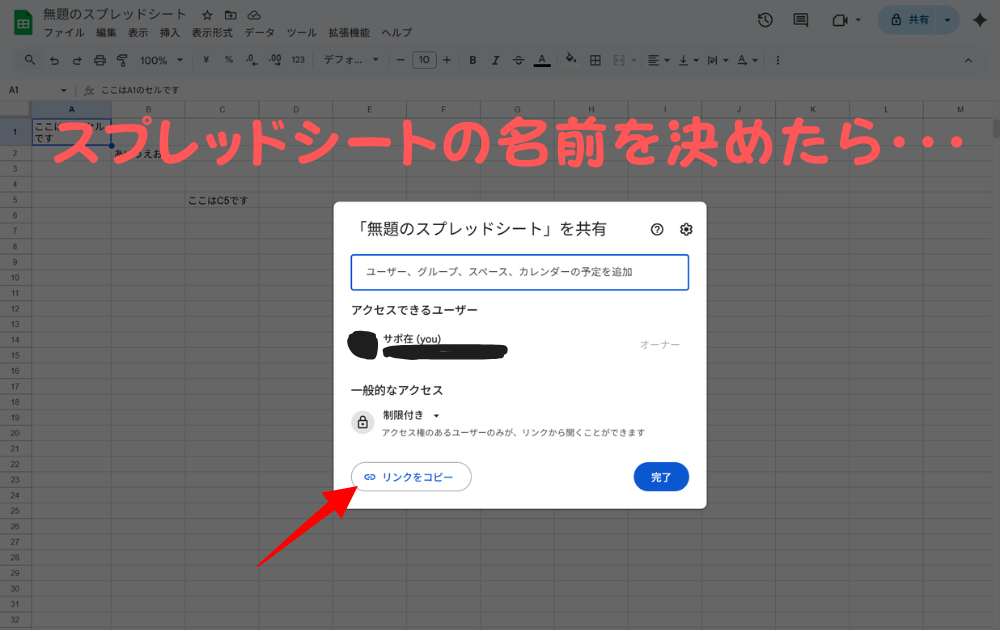Click the Gemini sparkle icon
This screenshot has height=630, width=1000.
[980, 20]
